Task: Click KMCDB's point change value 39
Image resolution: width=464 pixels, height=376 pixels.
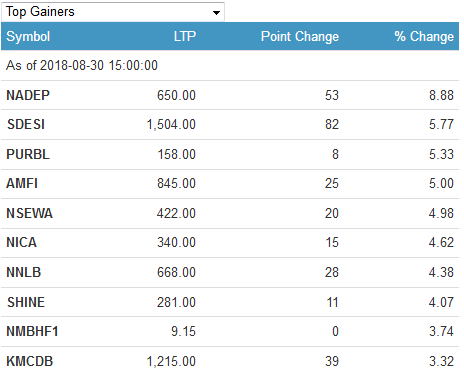Action: (x=332, y=361)
